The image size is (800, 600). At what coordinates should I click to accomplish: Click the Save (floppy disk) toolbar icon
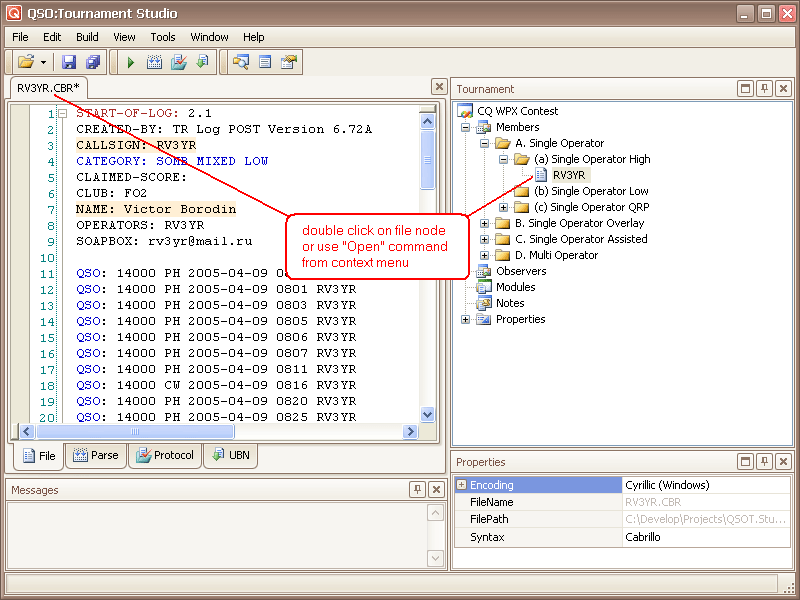pyautogui.click(x=69, y=62)
